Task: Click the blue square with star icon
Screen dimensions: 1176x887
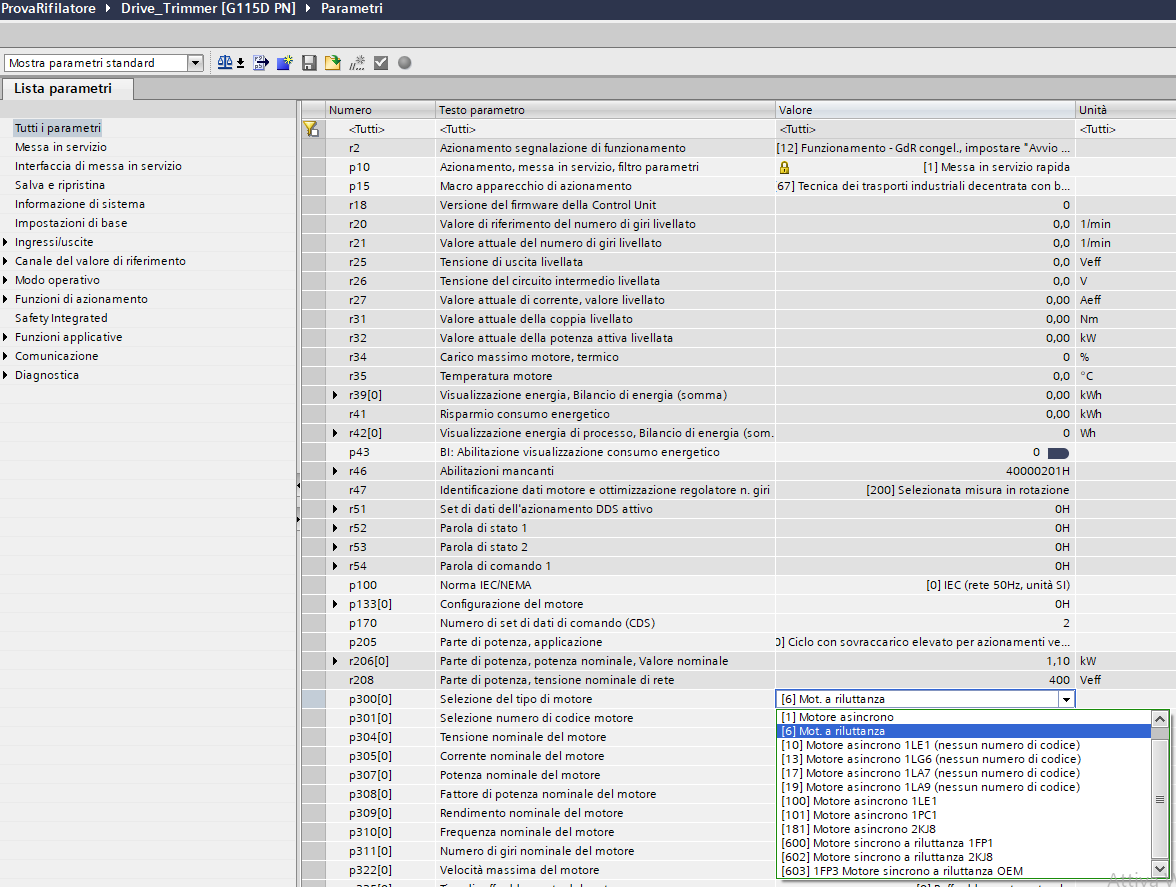Action: [x=285, y=63]
